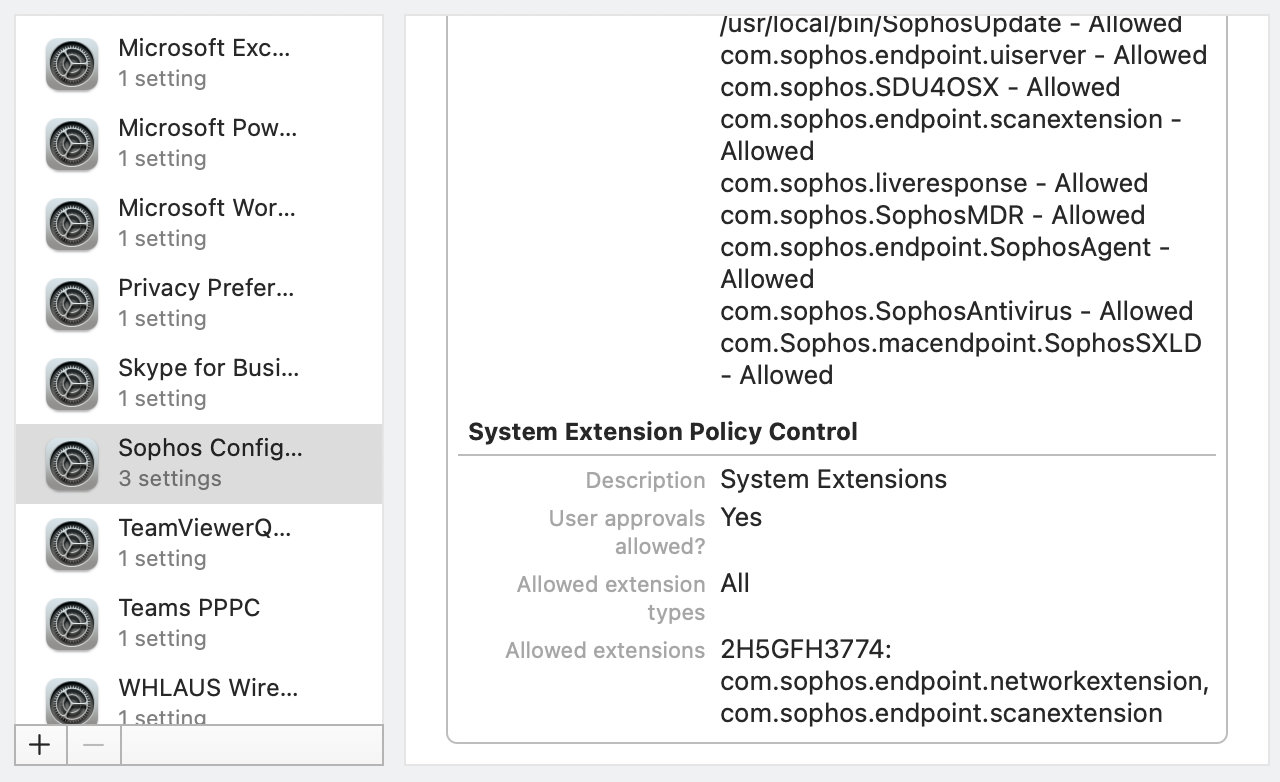The width and height of the screenshot is (1280, 782).
Task: Click the WHLAUS Wireless profile icon
Action: [x=72, y=700]
